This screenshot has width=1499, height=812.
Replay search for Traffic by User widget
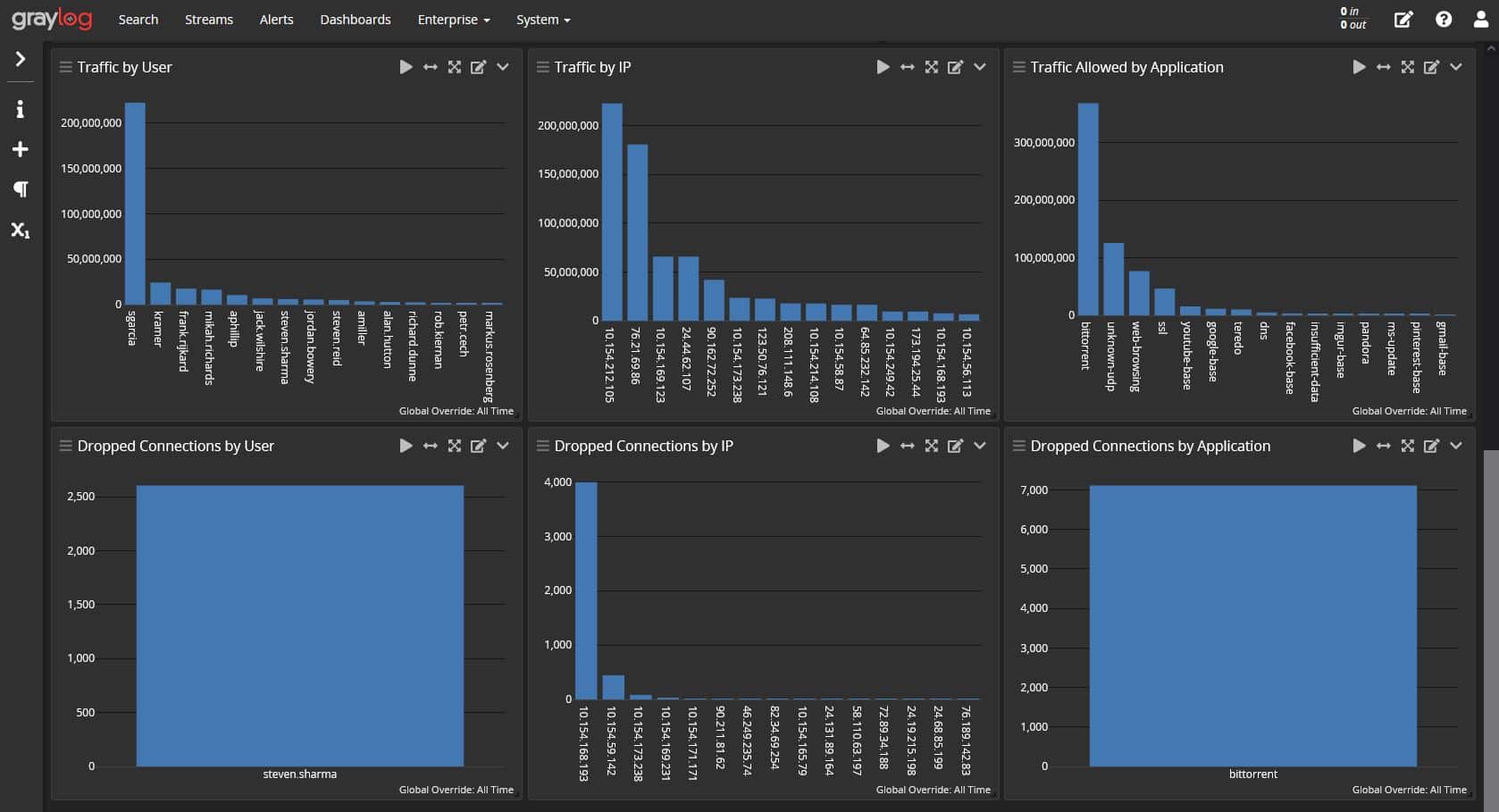(x=406, y=67)
